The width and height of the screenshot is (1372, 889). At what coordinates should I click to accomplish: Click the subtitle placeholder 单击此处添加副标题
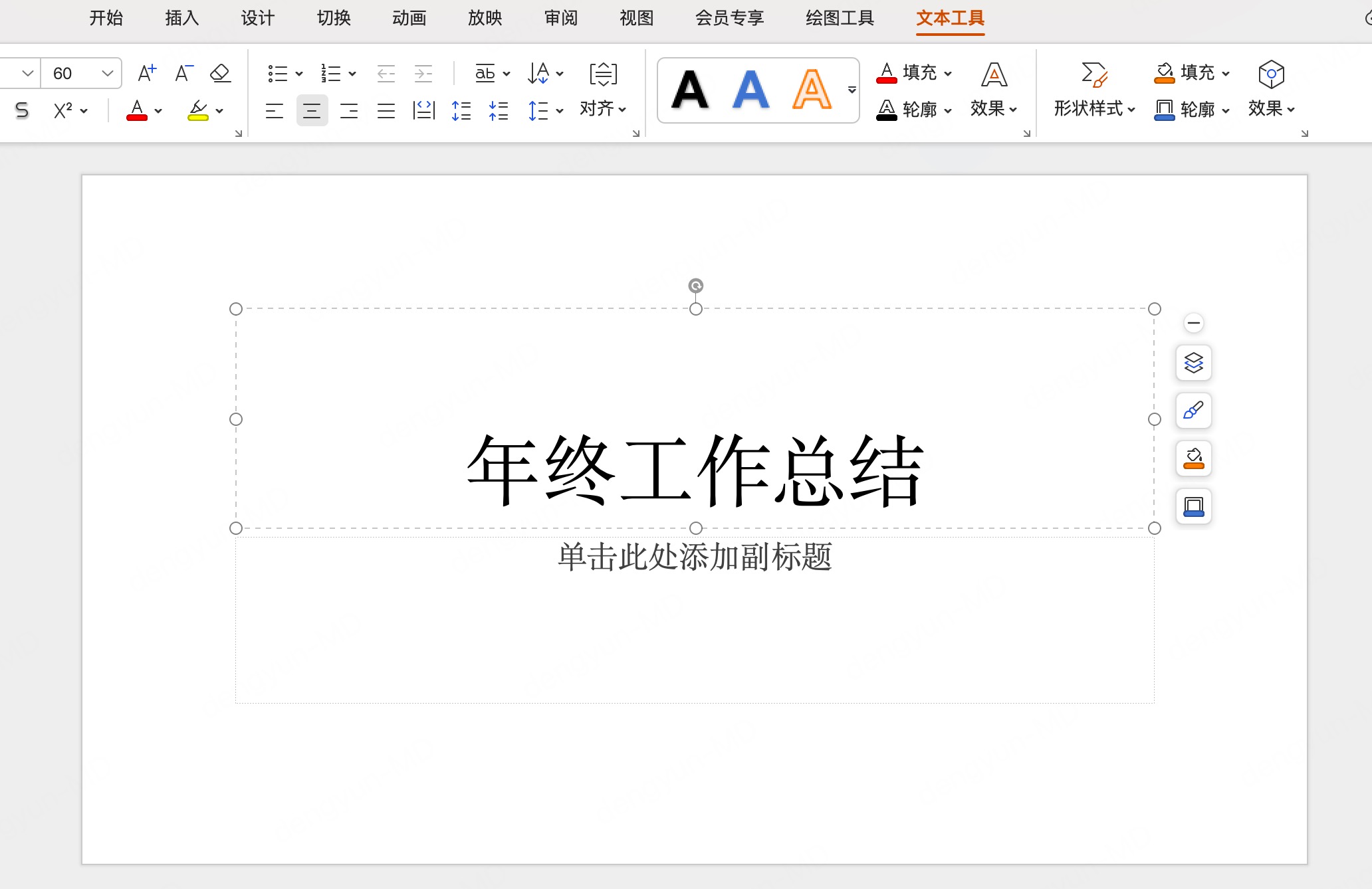695,557
